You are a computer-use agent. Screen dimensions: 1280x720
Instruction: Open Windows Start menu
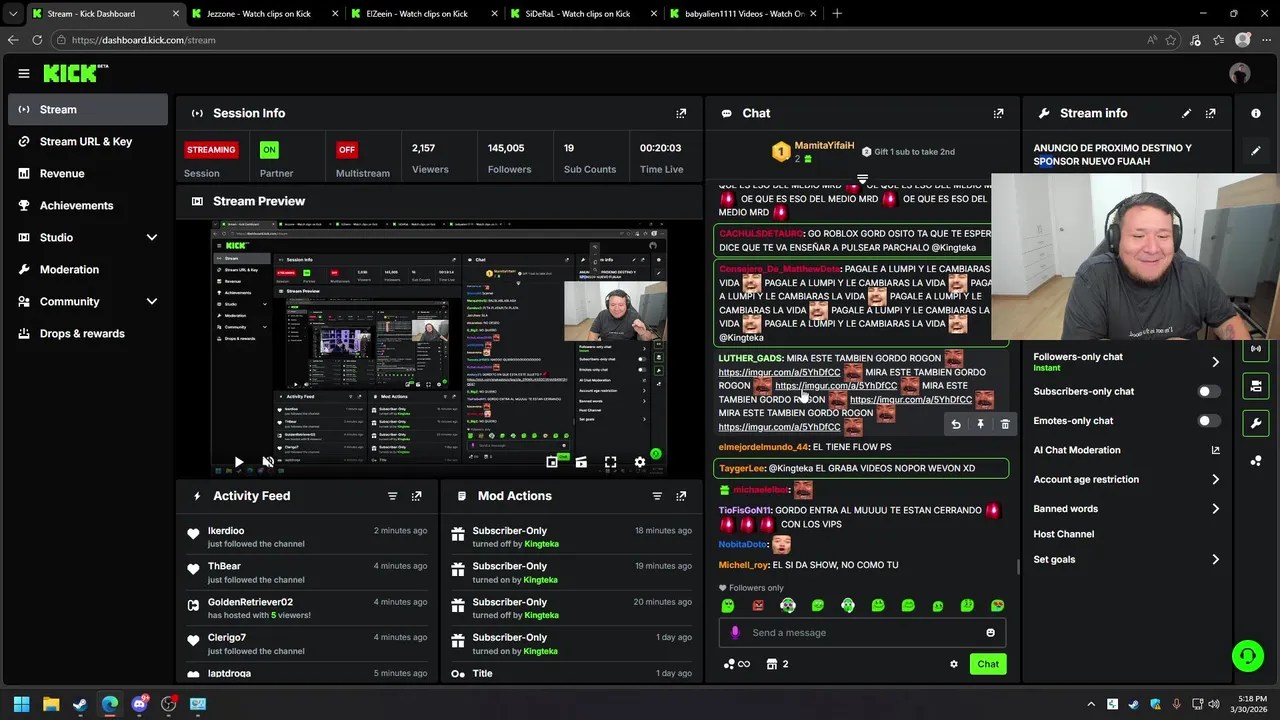tap(21, 704)
